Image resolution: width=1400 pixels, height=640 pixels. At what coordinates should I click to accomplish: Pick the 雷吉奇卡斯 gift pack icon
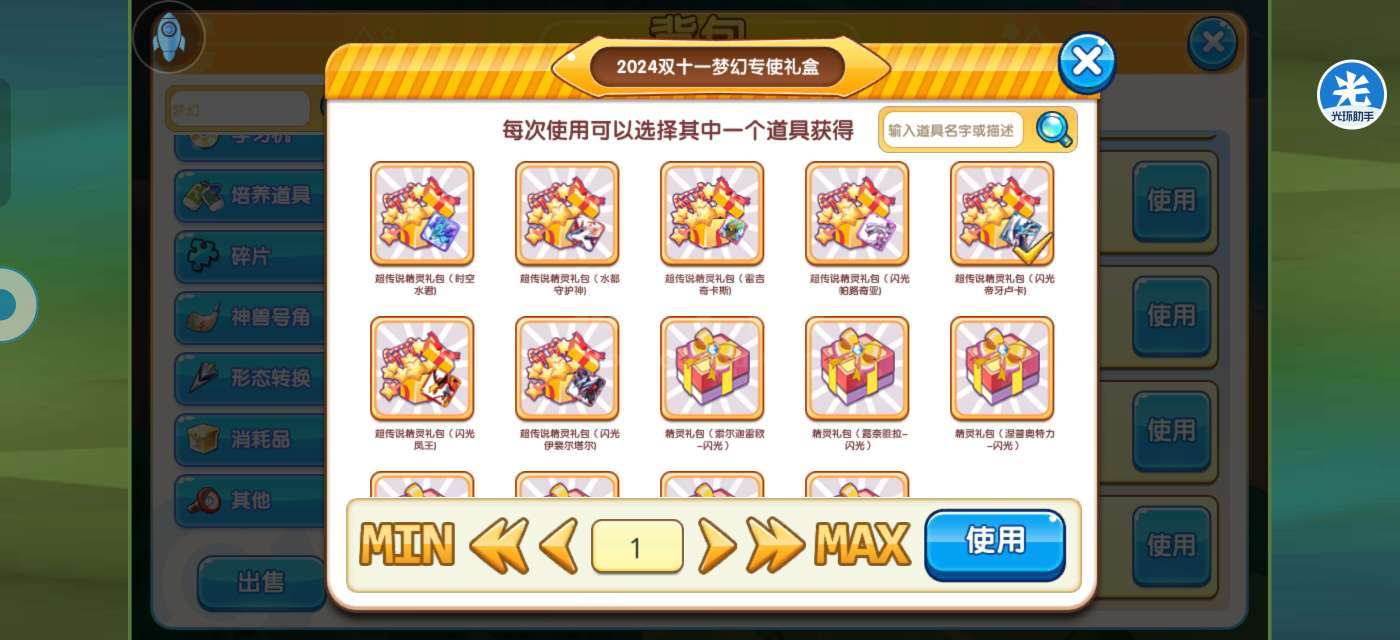click(x=712, y=214)
